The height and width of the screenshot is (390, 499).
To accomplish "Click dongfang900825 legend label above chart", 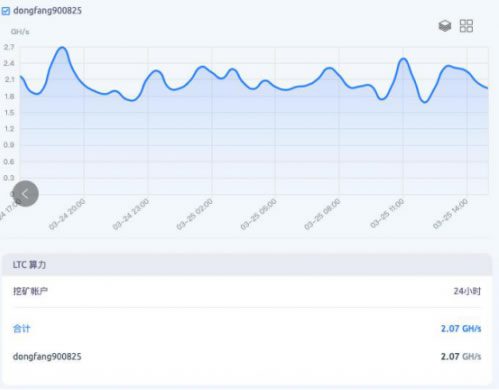I will tap(47, 11).
